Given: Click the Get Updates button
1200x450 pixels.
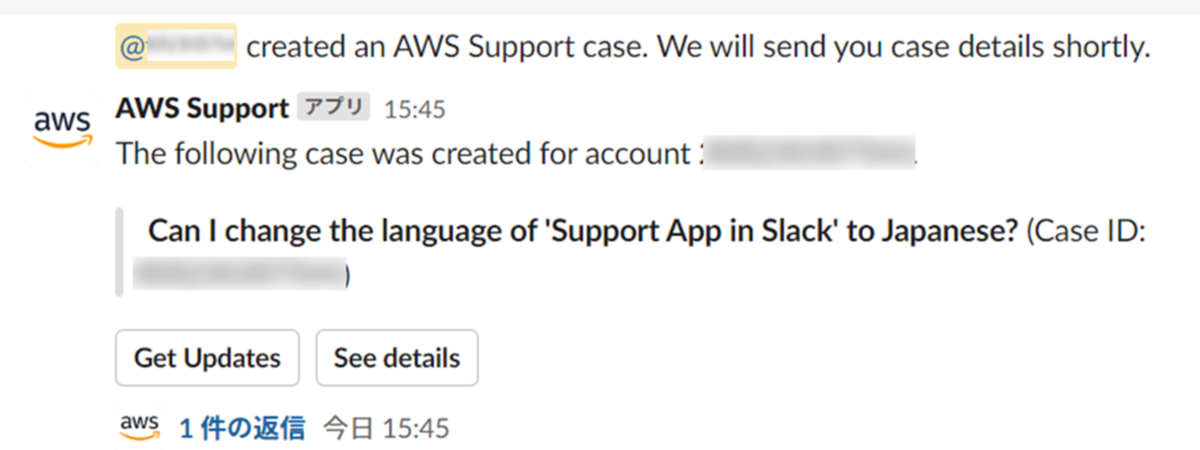Looking at the screenshot, I should point(207,358).
